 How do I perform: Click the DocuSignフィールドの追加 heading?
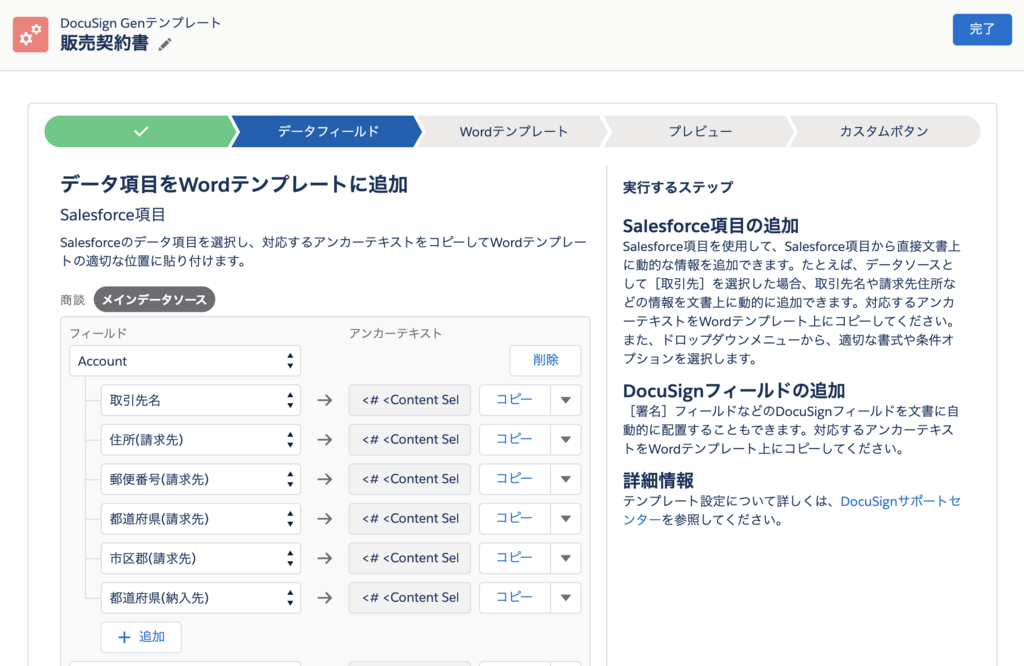point(734,391)
